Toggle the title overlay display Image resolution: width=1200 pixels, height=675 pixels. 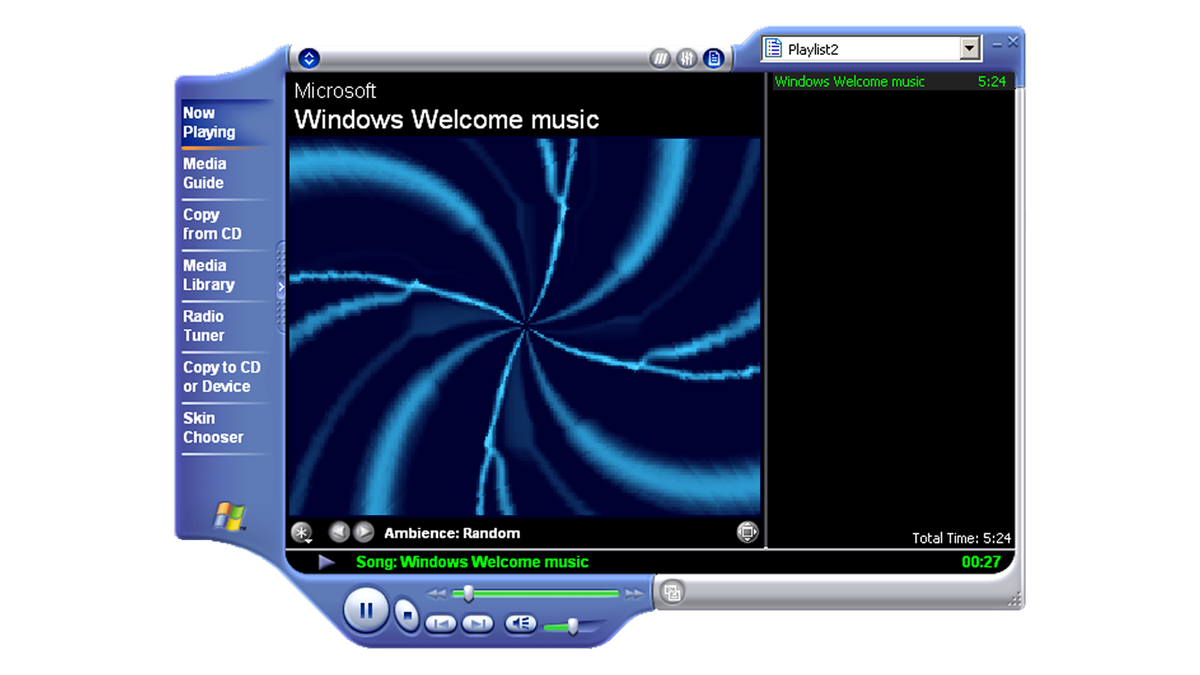pos(661,58)
